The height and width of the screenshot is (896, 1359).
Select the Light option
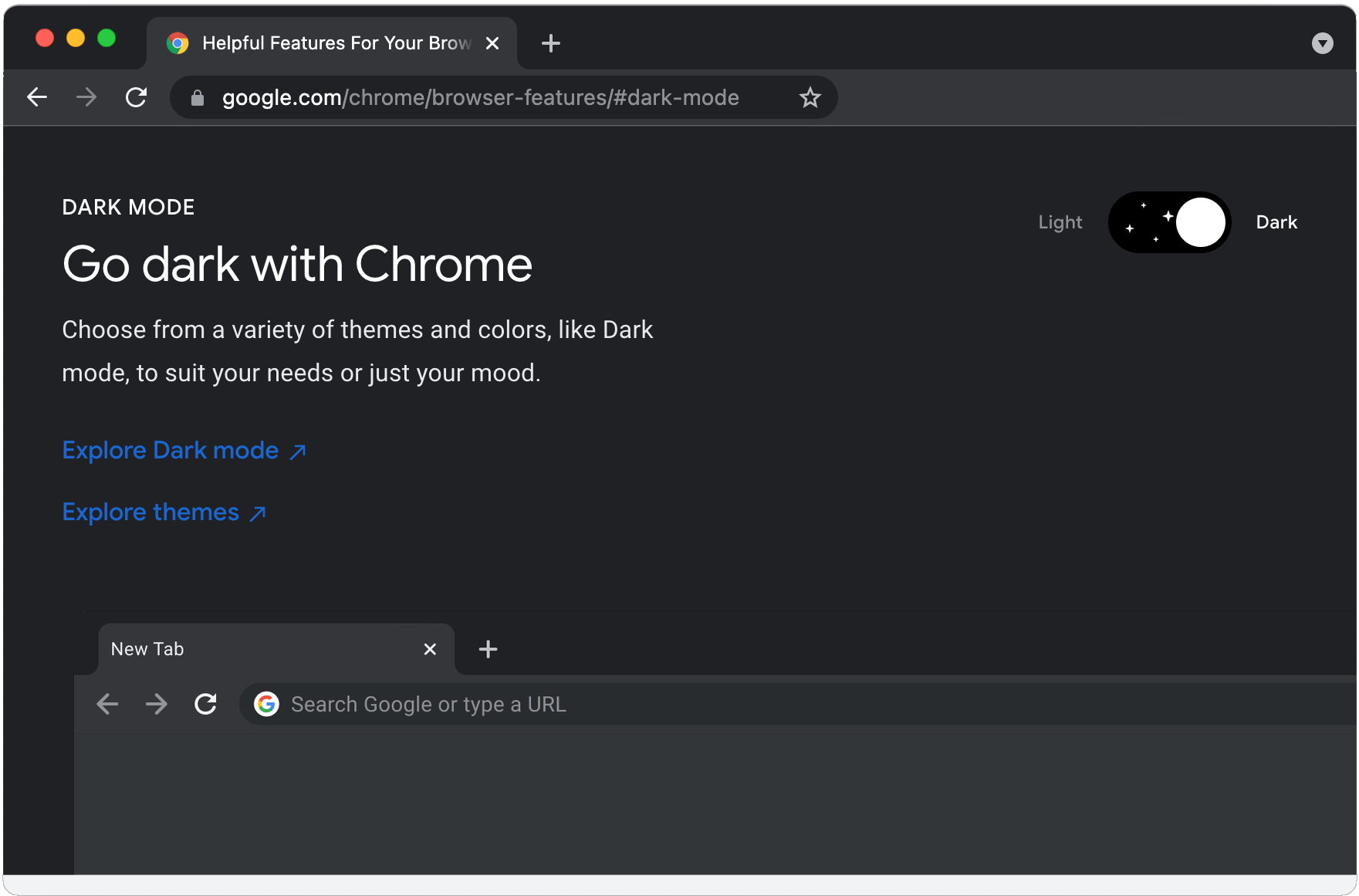(1060, 222)
